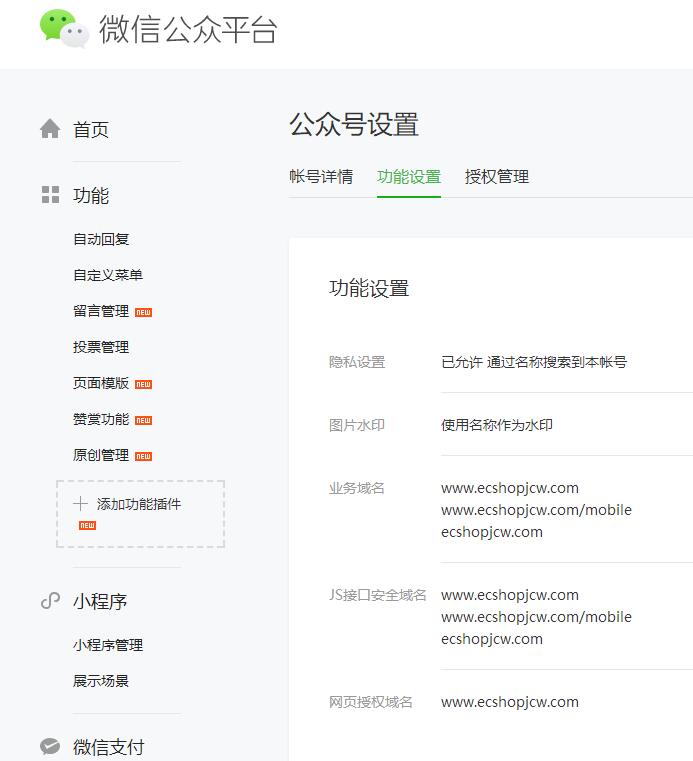The height and width of the screenshot is (761, 693).
Task: Click the plus icon in 添加功能插件
Action: click(x=81, y=504)
